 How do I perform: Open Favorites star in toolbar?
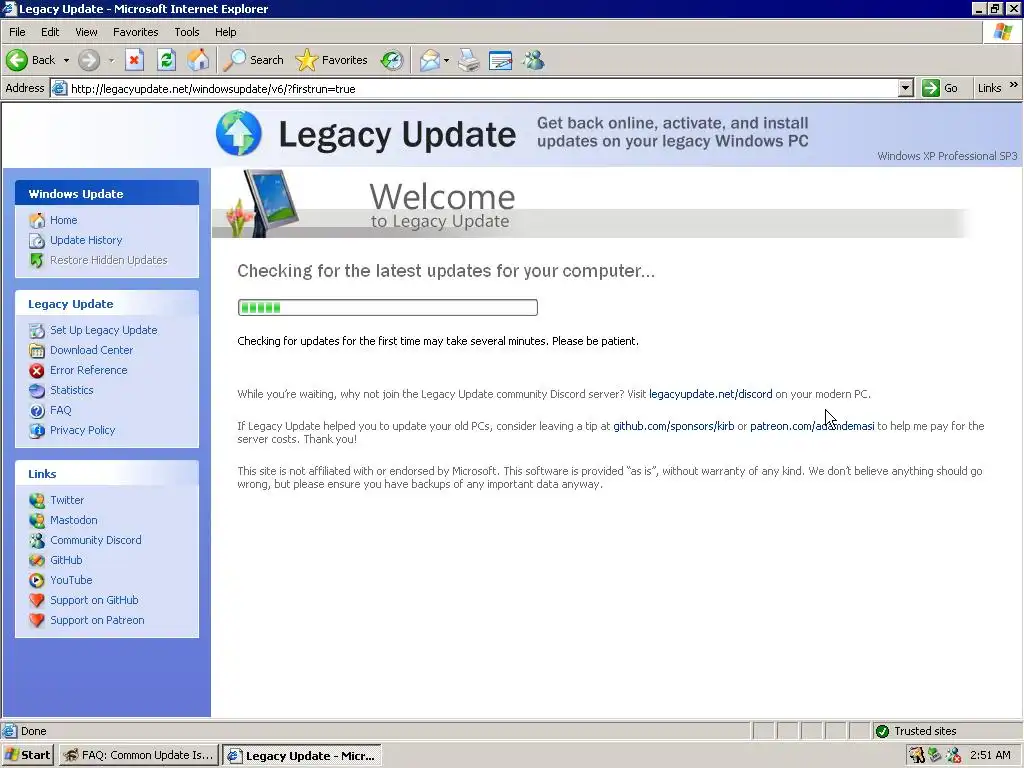tap(332, 60)
